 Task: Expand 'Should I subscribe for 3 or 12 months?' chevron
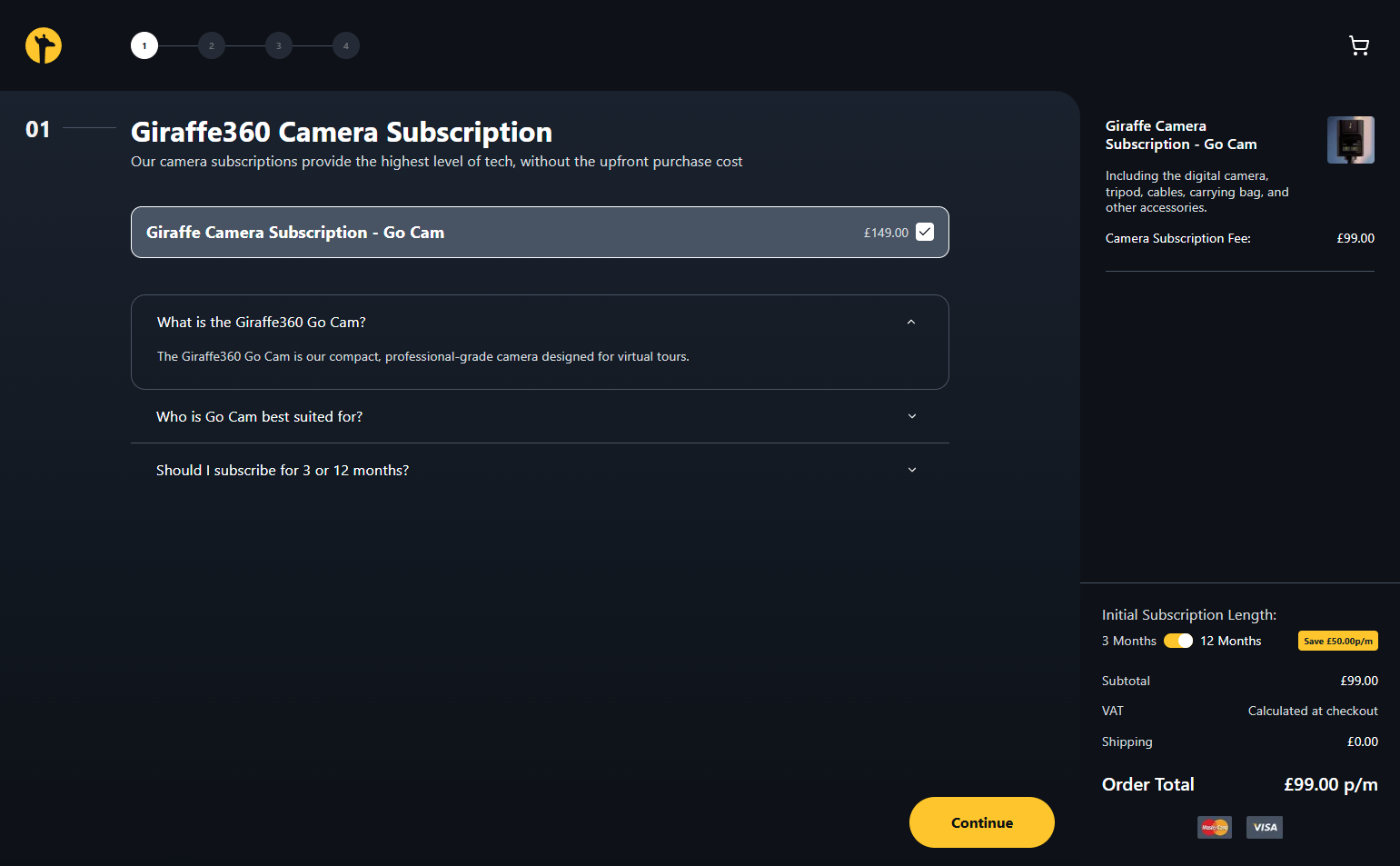(x=912, y=470)
